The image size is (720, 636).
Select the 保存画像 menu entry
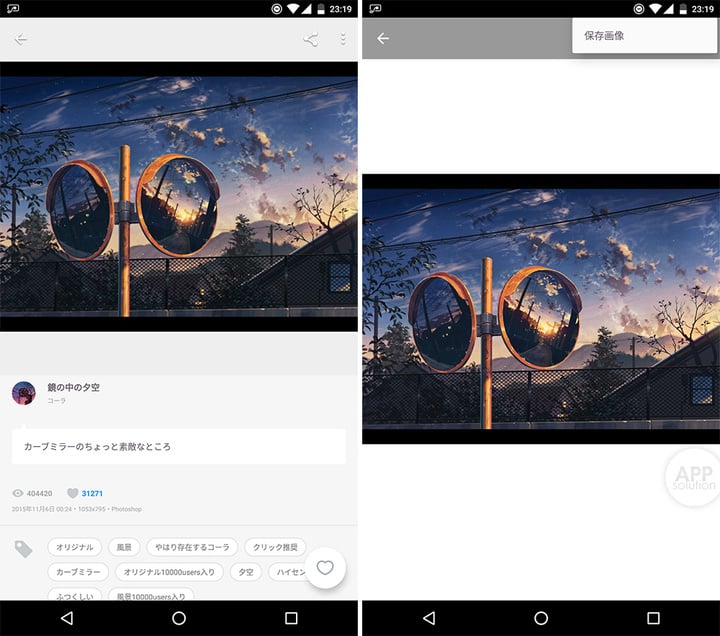644,36
